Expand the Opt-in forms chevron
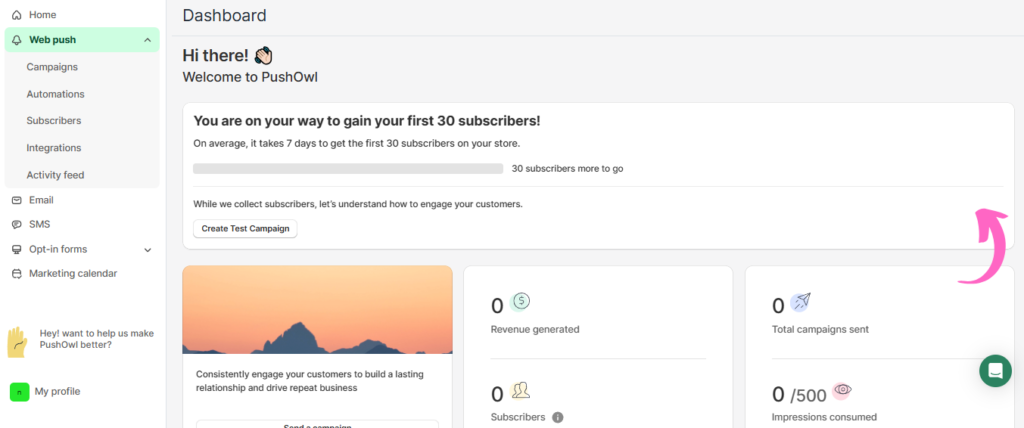 tap(148, 250)
